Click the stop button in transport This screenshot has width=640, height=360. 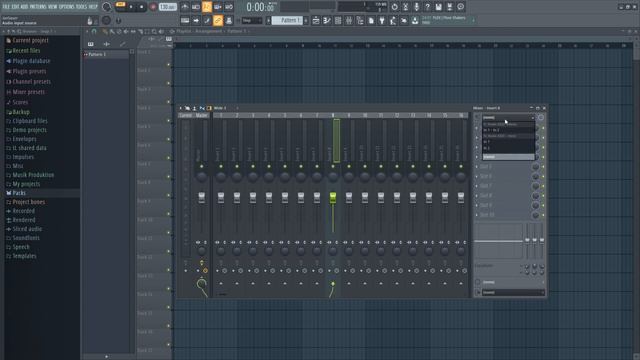click(x=141, y=7)
